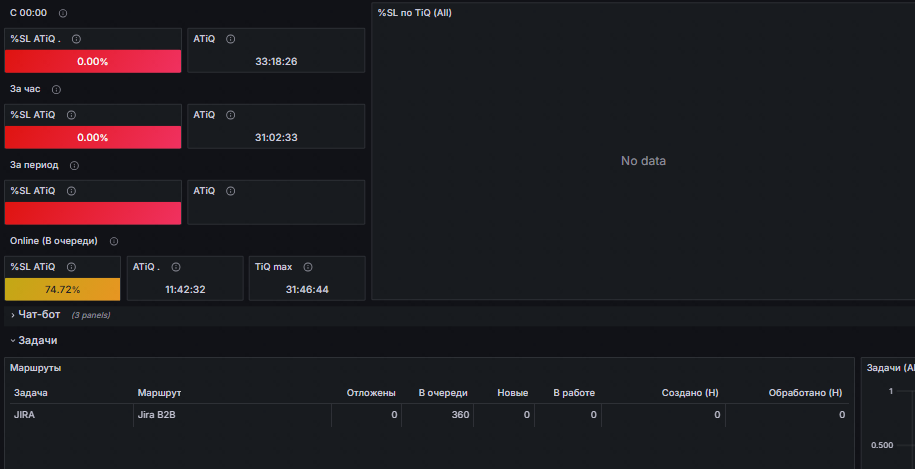Click the 0.00% bar under За час

pos(93,137)
